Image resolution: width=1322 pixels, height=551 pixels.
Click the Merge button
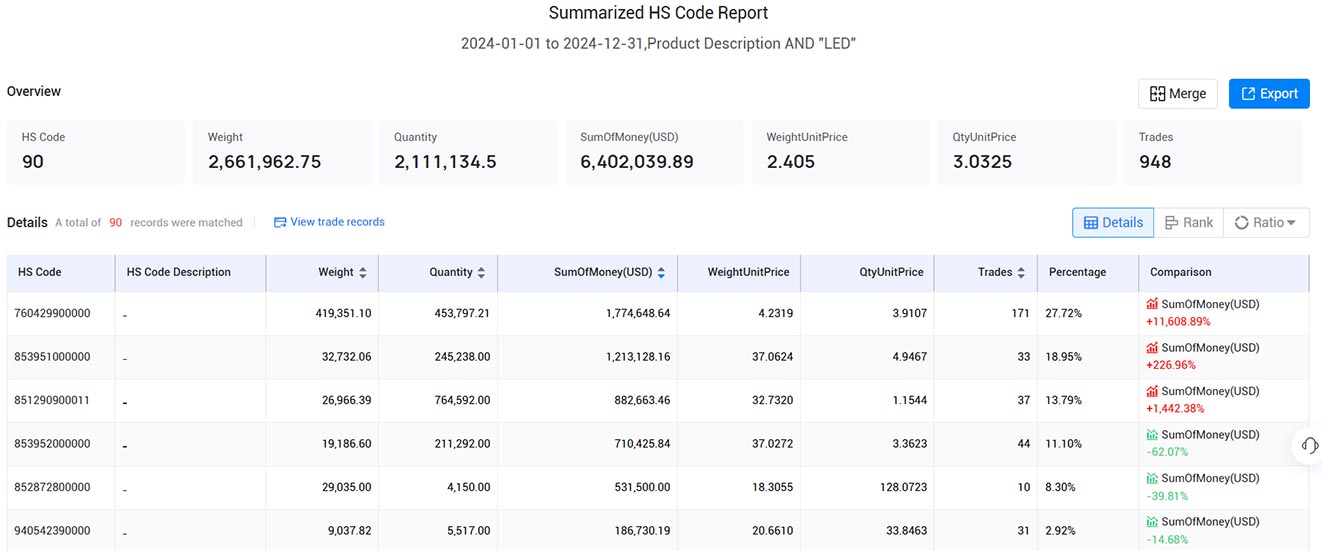1178,93
